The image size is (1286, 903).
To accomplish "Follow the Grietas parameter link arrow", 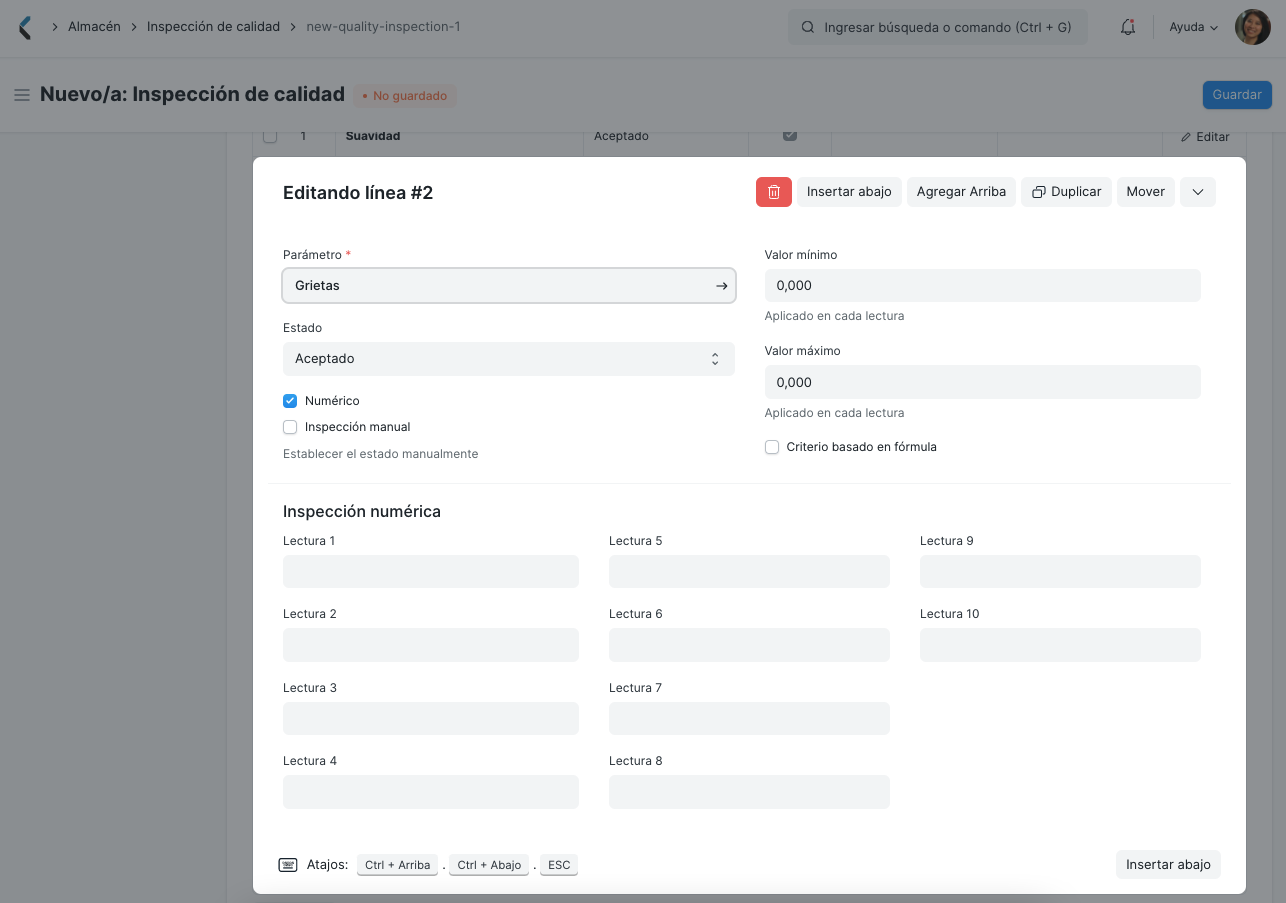I will point(721,286).
